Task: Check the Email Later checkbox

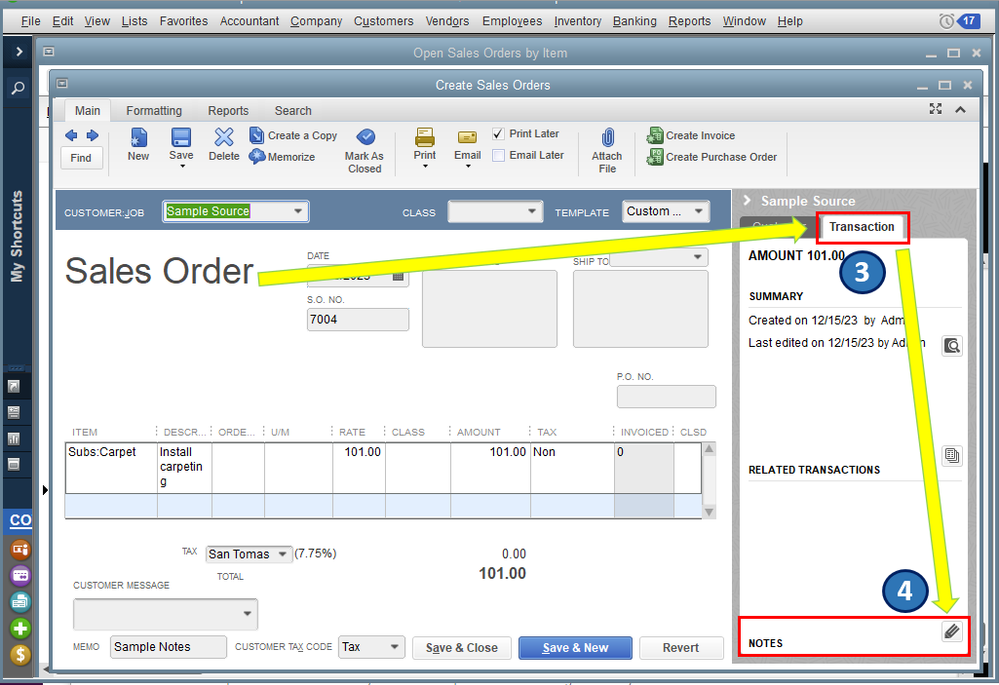Action: (x=499, y=155)
